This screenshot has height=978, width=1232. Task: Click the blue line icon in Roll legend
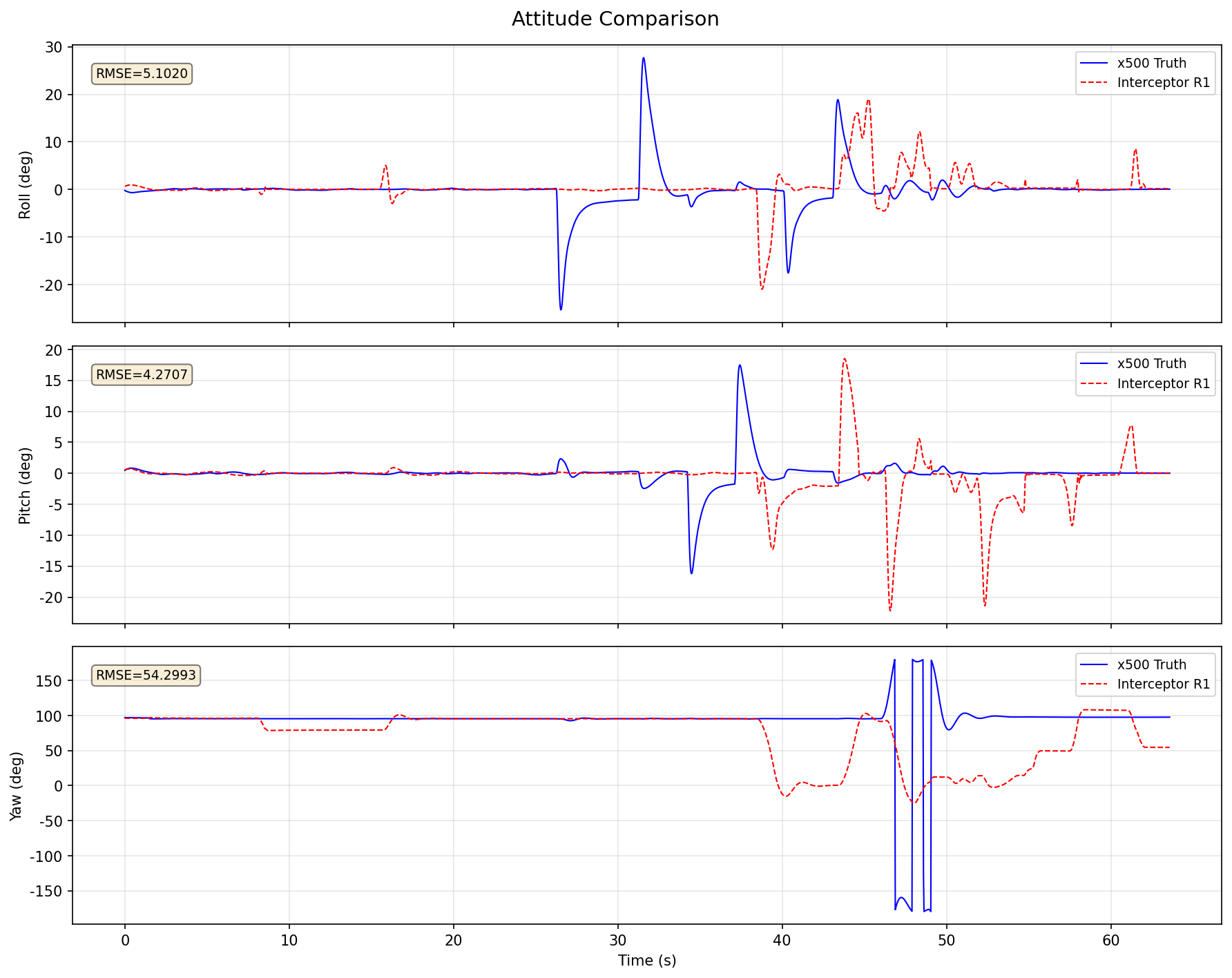pyautogui.click(x=1095, y=63)
